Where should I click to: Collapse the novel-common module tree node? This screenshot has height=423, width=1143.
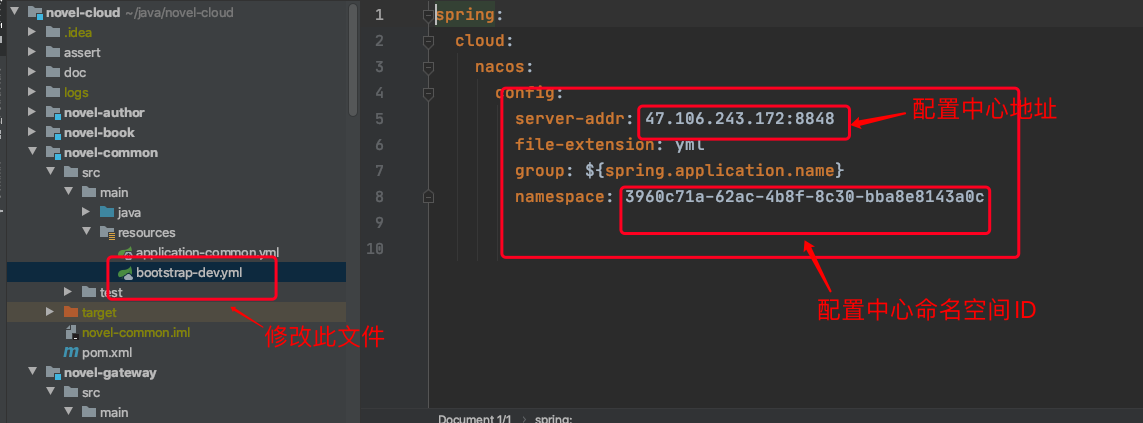pos(31,152)
